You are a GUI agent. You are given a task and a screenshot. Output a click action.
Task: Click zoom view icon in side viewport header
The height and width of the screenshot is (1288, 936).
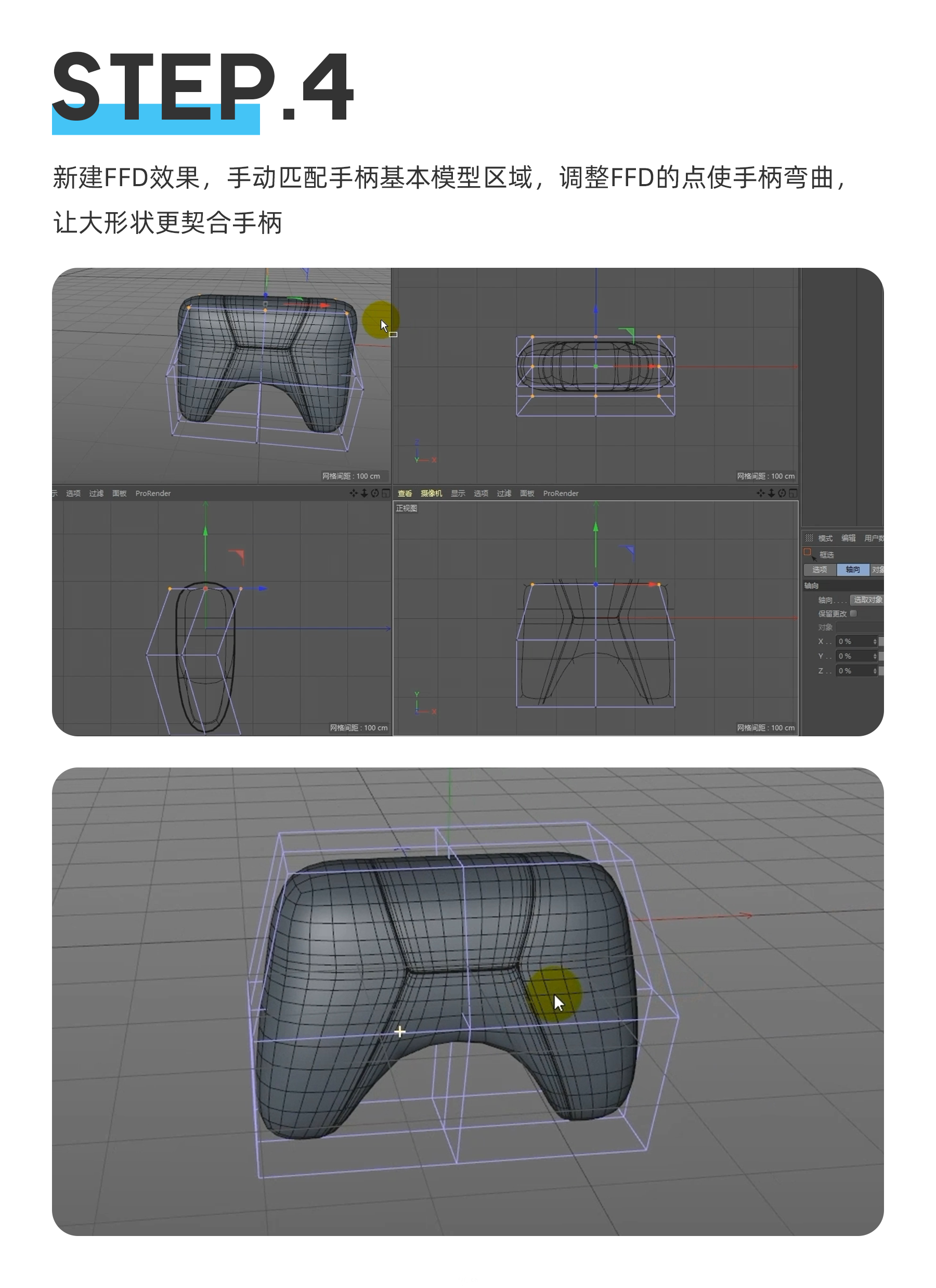click(364, 493)
